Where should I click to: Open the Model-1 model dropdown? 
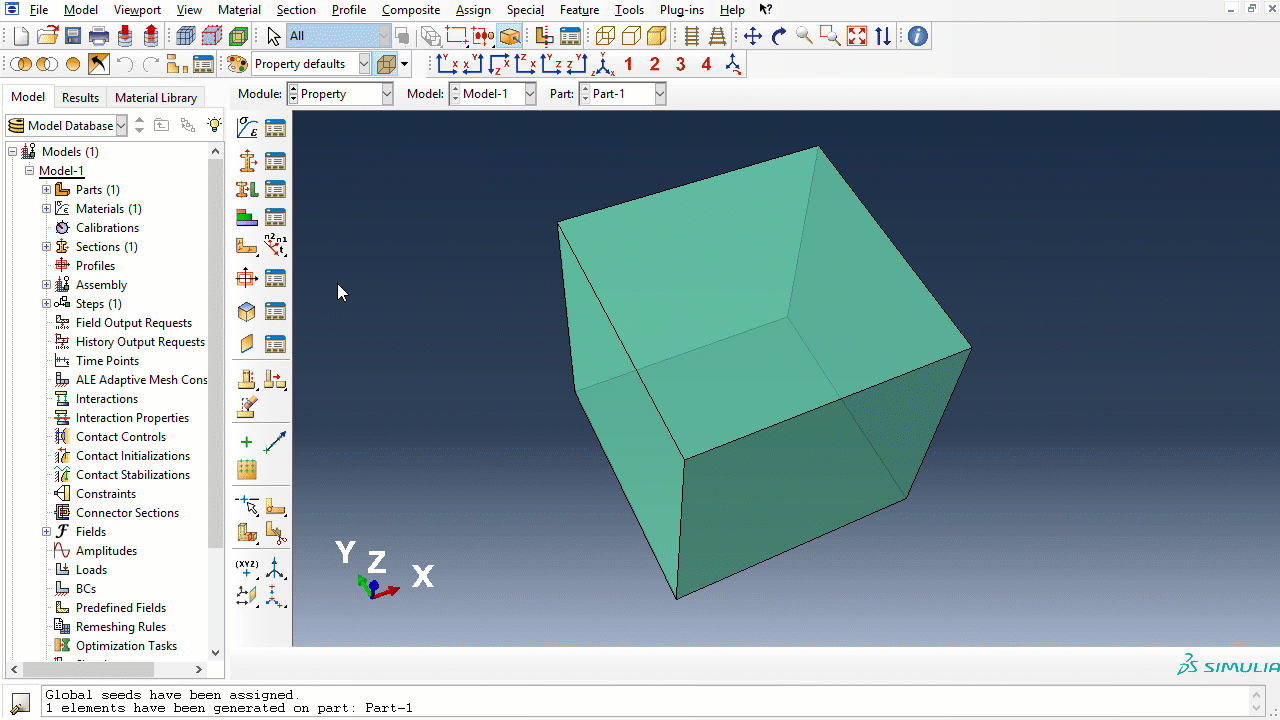(493, 94)
